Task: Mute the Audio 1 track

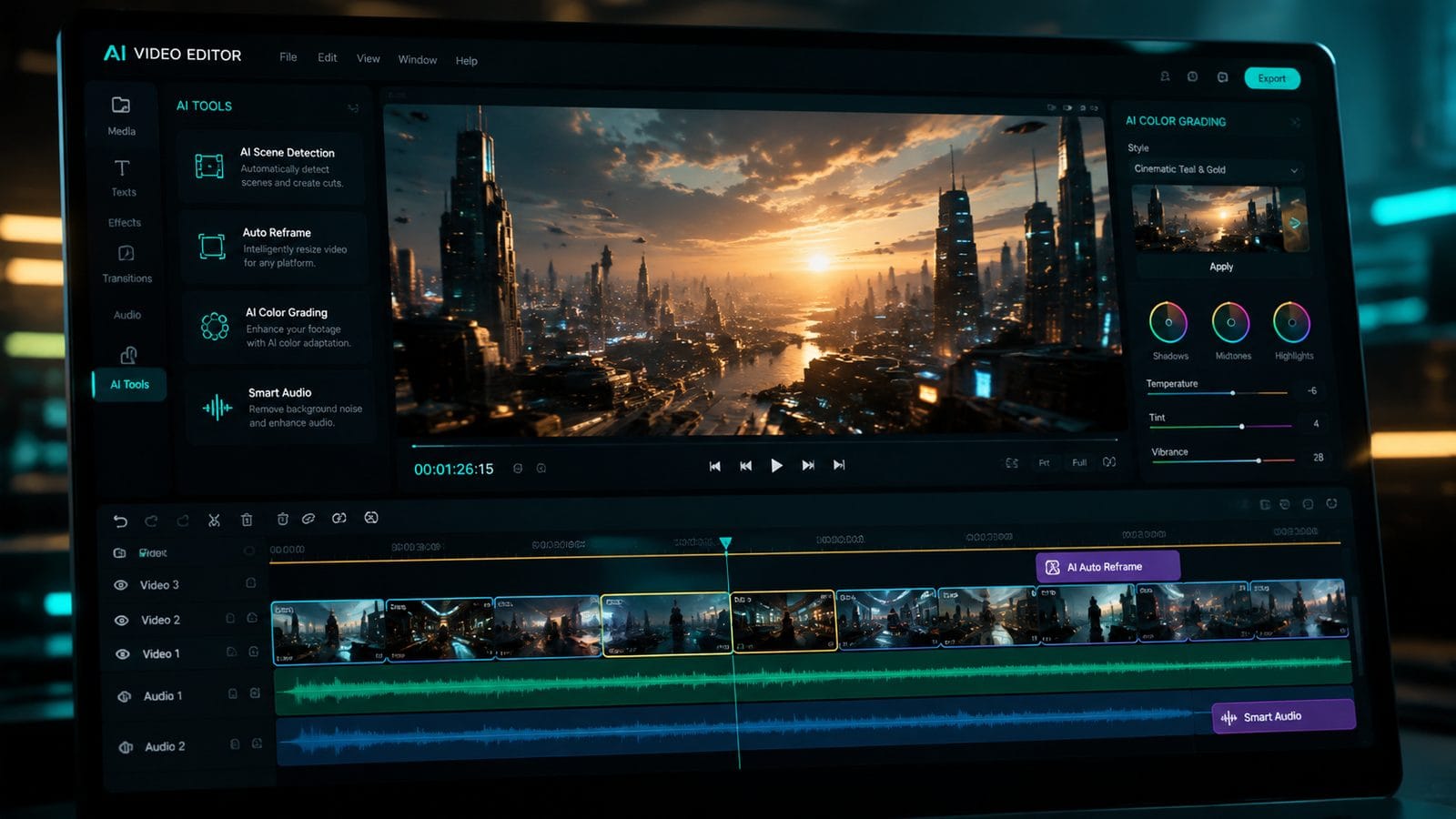Action: click(x=125, y=696)
